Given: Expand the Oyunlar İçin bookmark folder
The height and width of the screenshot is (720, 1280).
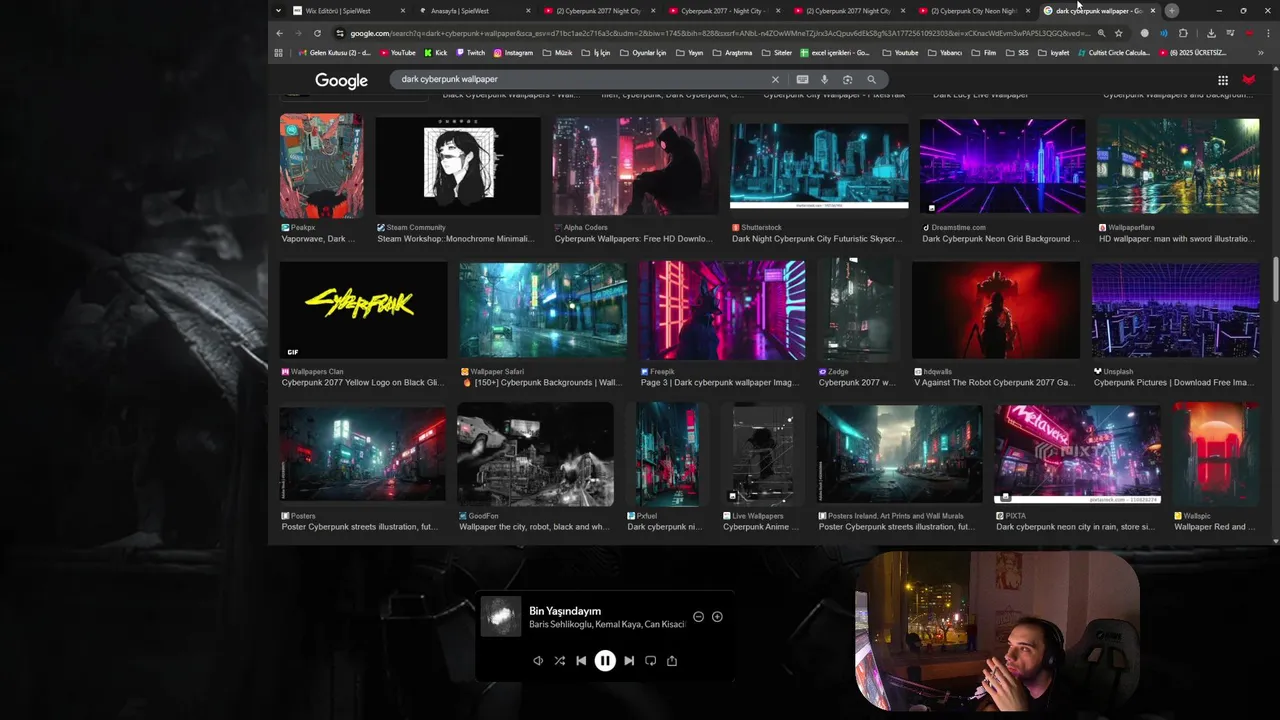Looking at the screenshot, I should click(x=642, y=53).
